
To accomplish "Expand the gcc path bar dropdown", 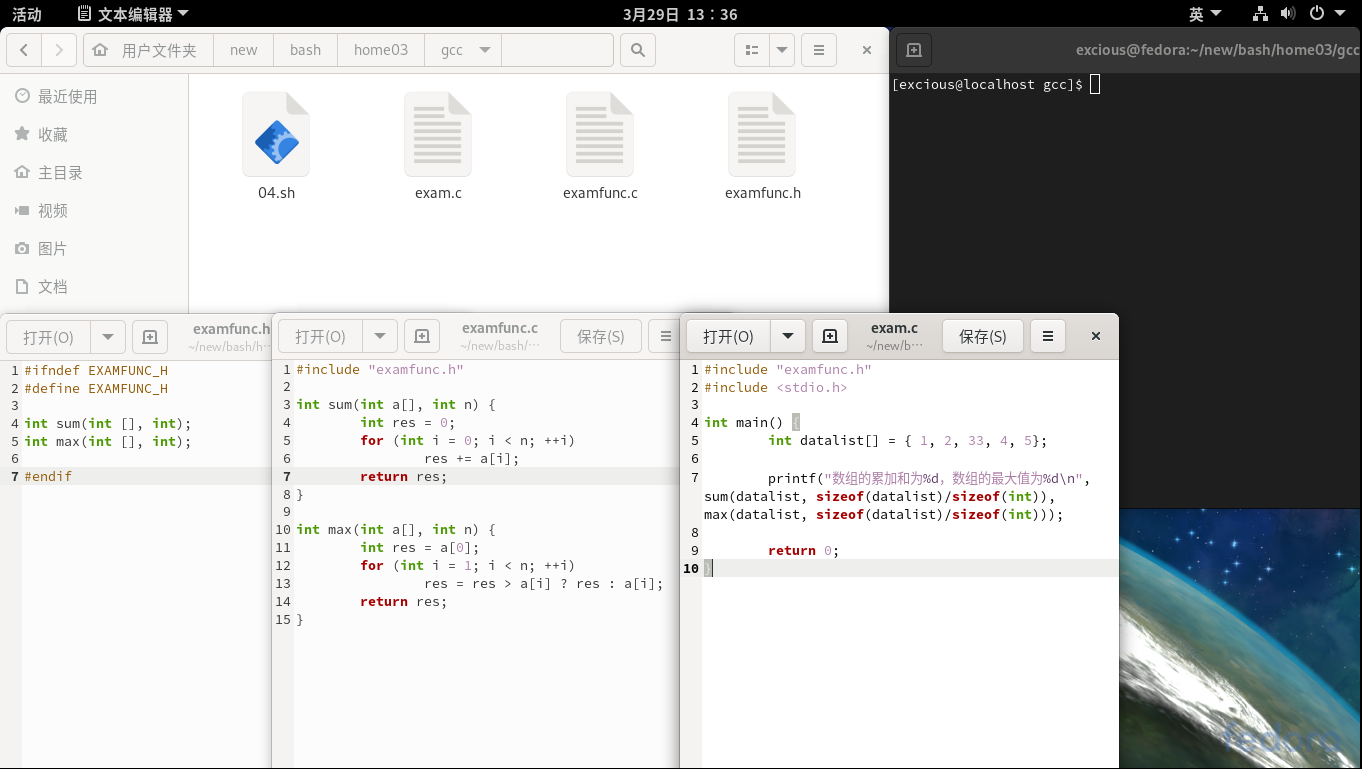I will (x=484, y=50).
